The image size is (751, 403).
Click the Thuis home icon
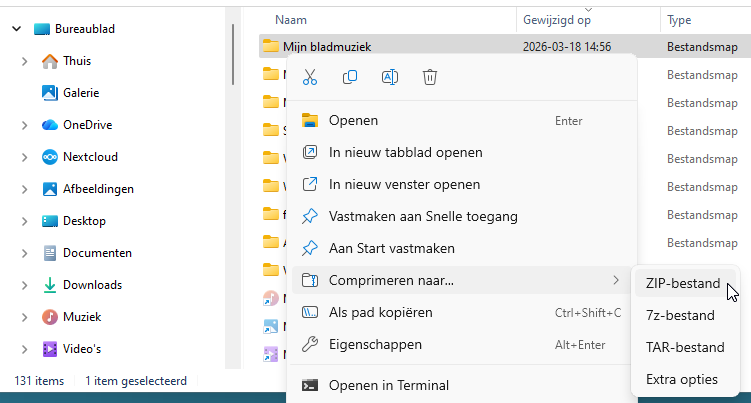coord(50,61)
